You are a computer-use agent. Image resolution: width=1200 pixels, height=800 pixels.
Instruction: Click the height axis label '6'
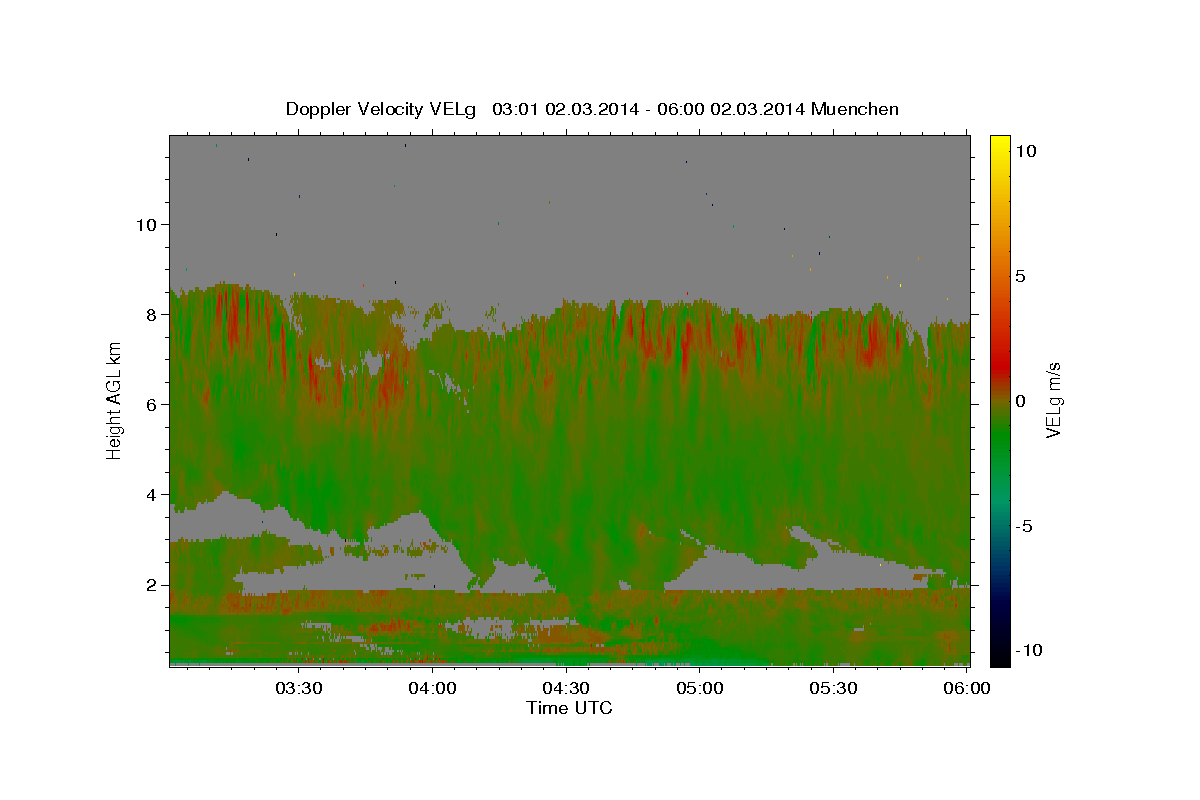[151, 404]
